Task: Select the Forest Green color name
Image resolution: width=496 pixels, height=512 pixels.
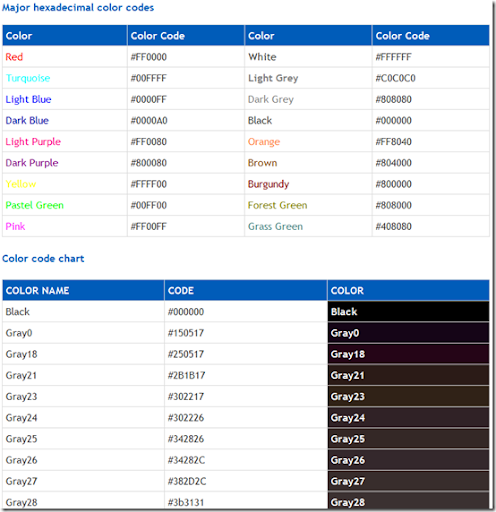Action: (278, 205)
